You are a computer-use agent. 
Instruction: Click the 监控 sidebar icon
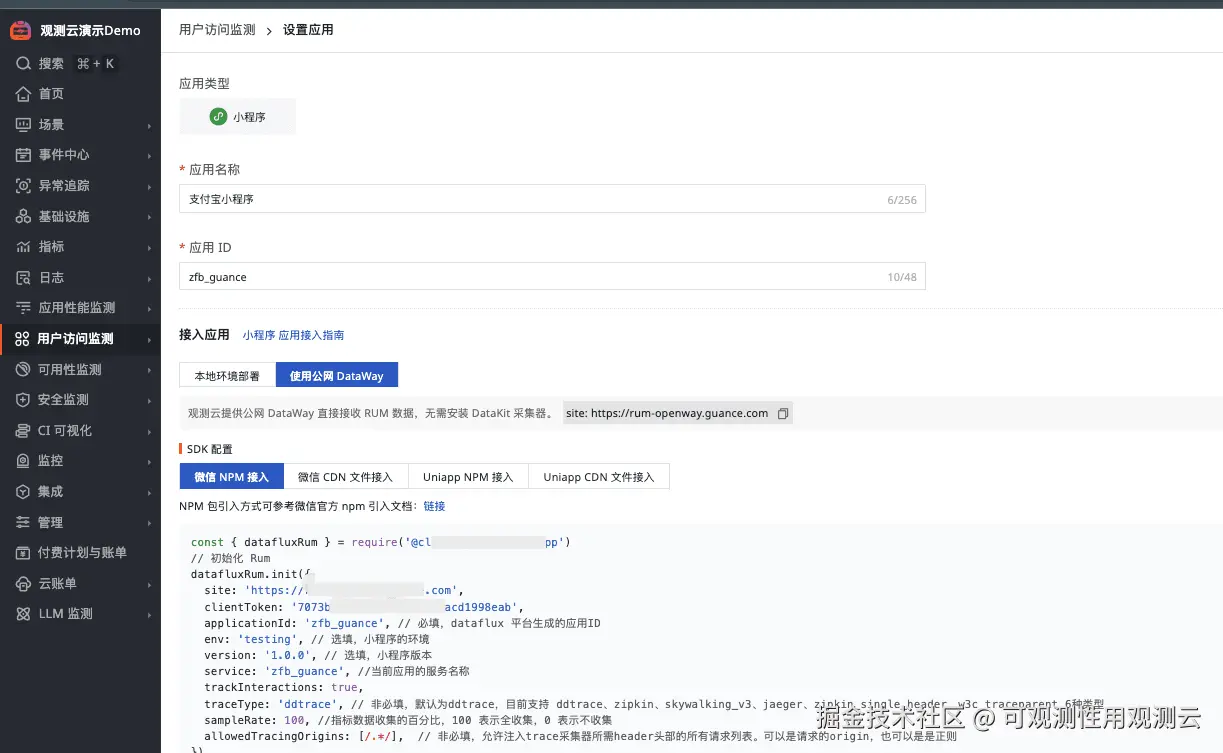(23, 461)
